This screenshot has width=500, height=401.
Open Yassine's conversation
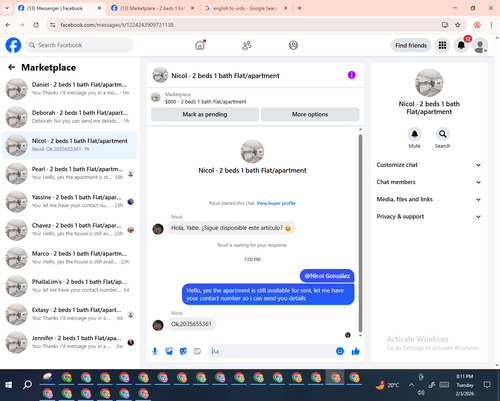pos(70,201)
